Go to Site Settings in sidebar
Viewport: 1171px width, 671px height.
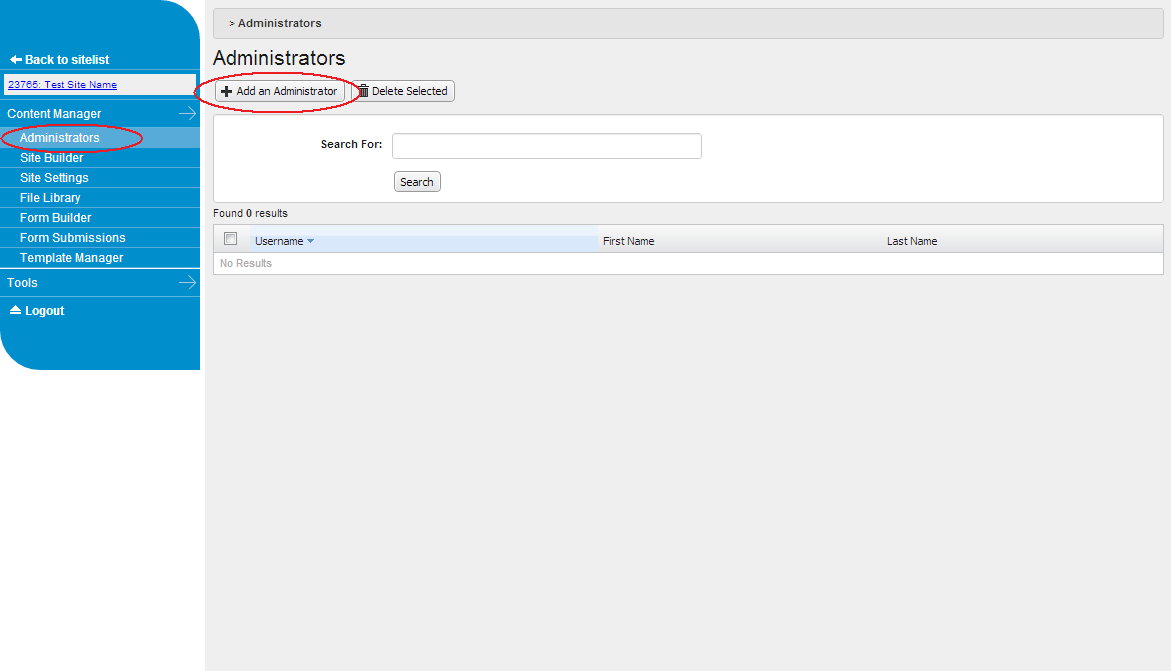click(x=54, y=178)
